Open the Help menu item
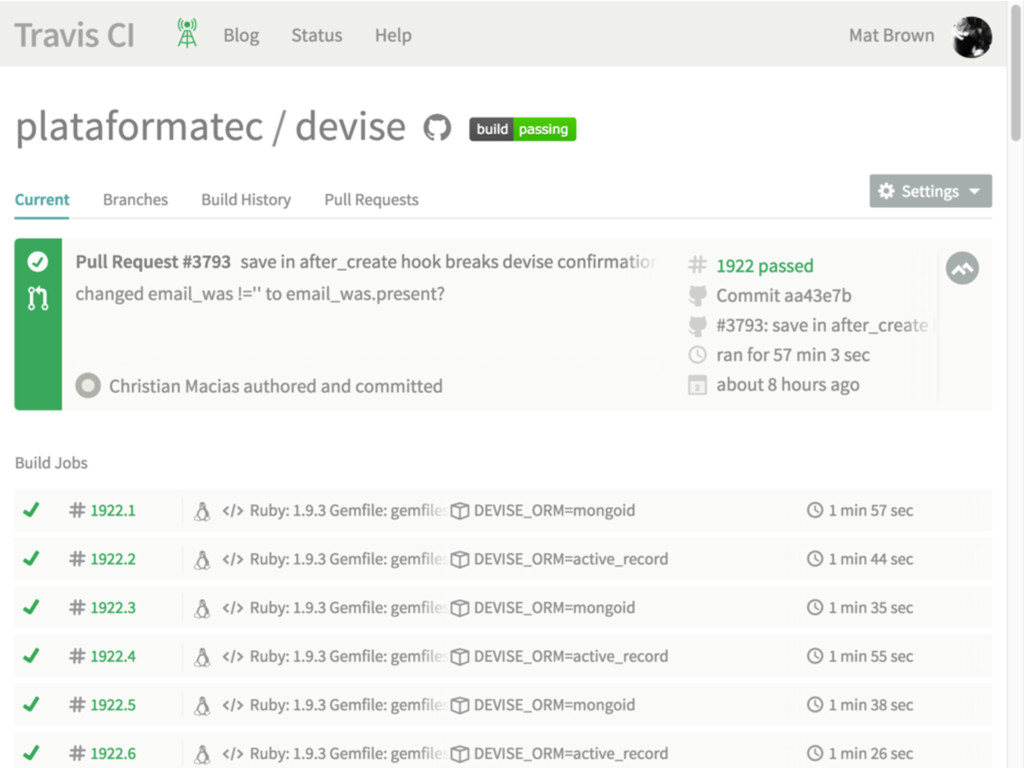 pyautogui.click(x=393, y=35)
